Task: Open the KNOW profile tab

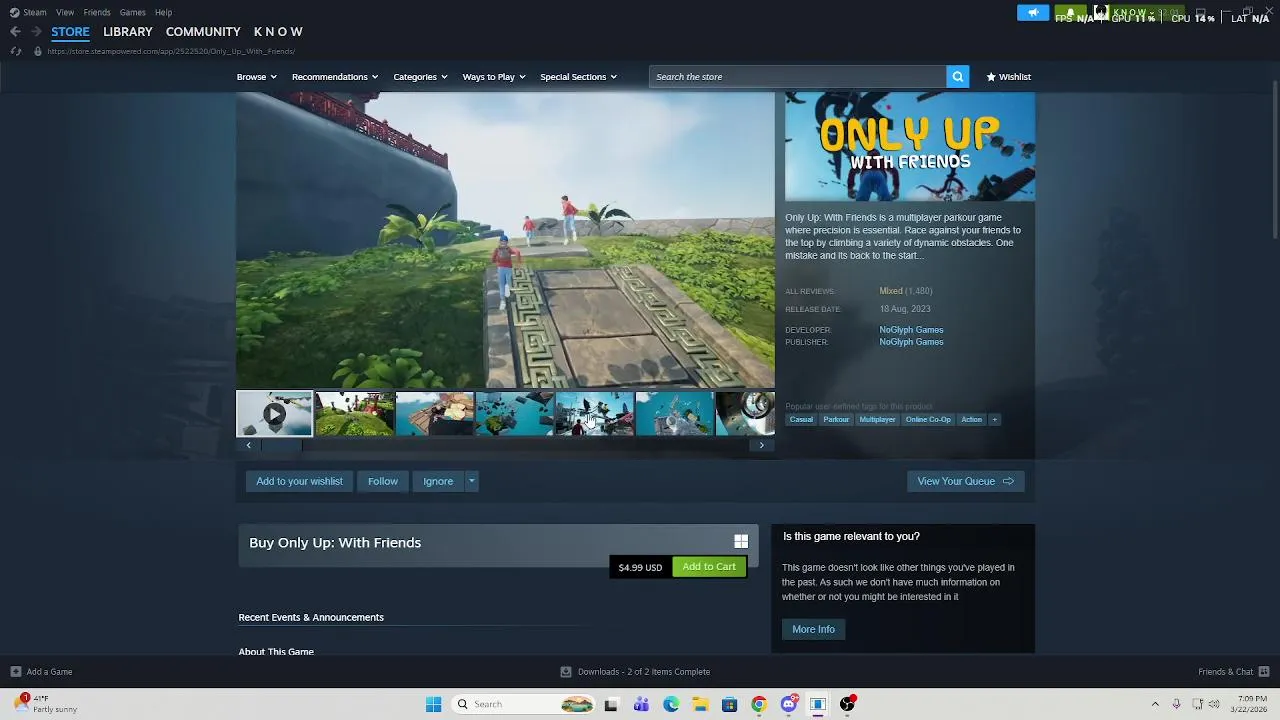Action: 278,32
